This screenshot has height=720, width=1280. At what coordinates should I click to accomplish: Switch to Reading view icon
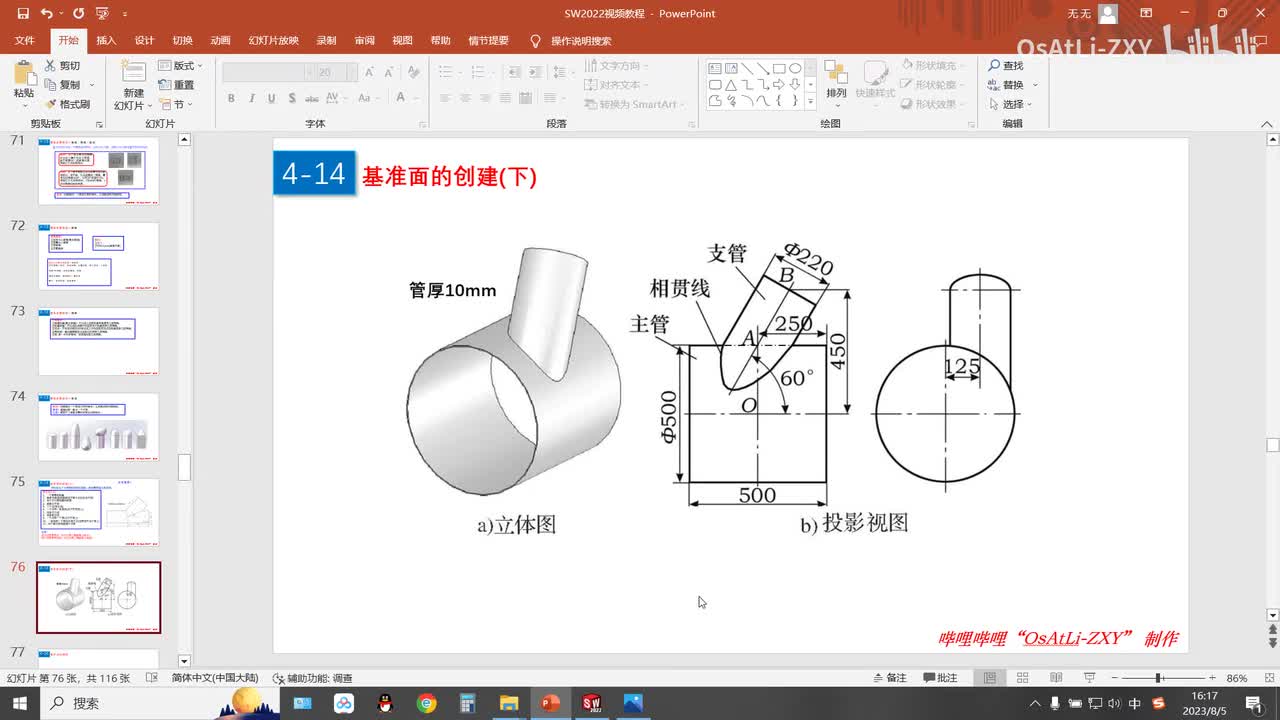point(1055,678)
